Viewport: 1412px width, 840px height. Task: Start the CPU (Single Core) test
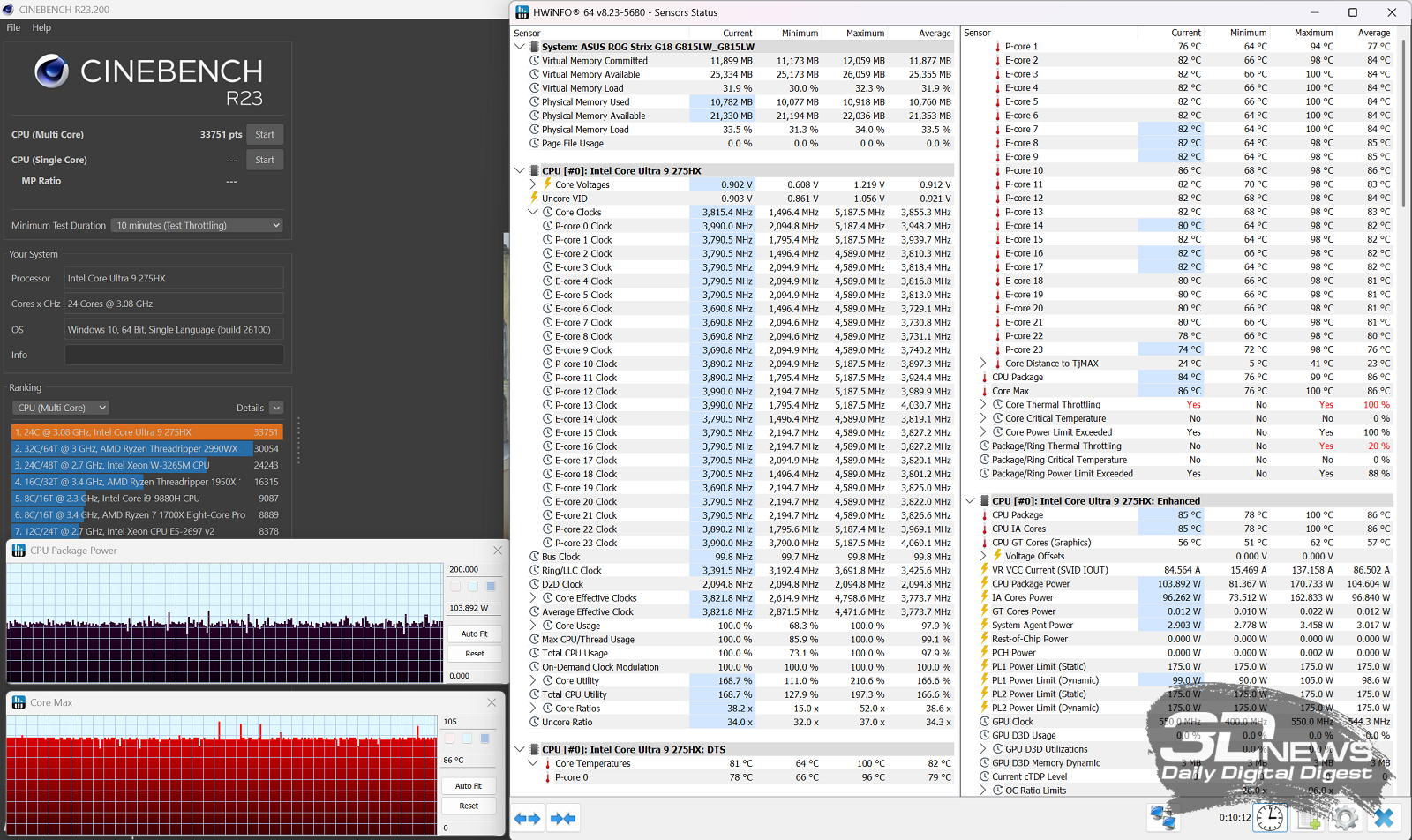265,160
